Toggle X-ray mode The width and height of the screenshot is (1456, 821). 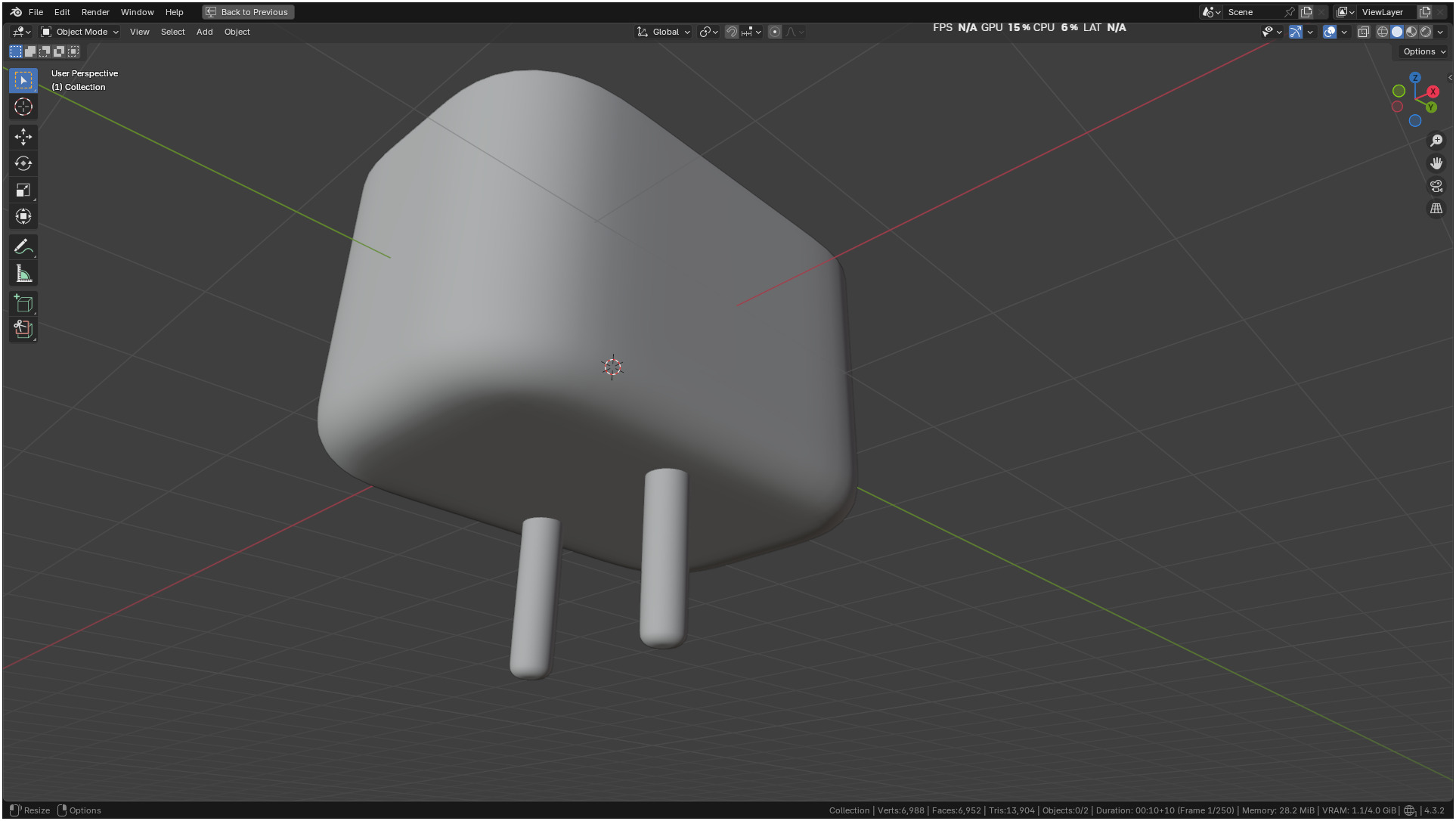point(1364,32)
